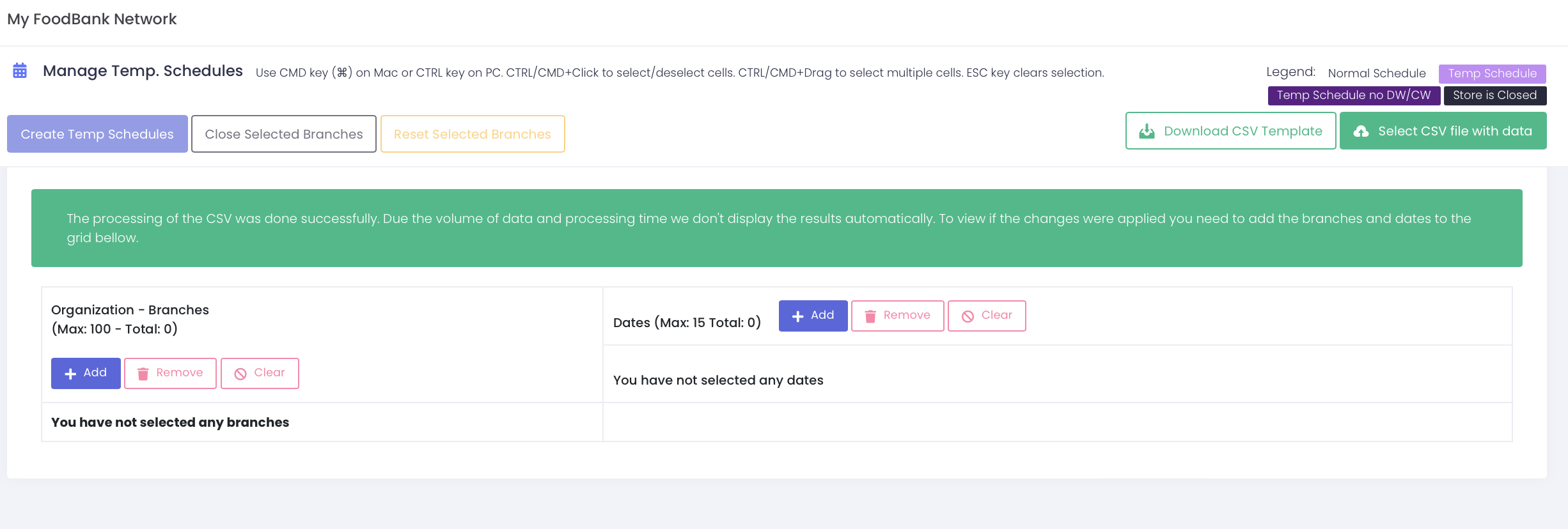Viewport: 1568px width, 529px height.
Task: Click the Normal Schedule legend label
Action: (x=1376, y=73)
